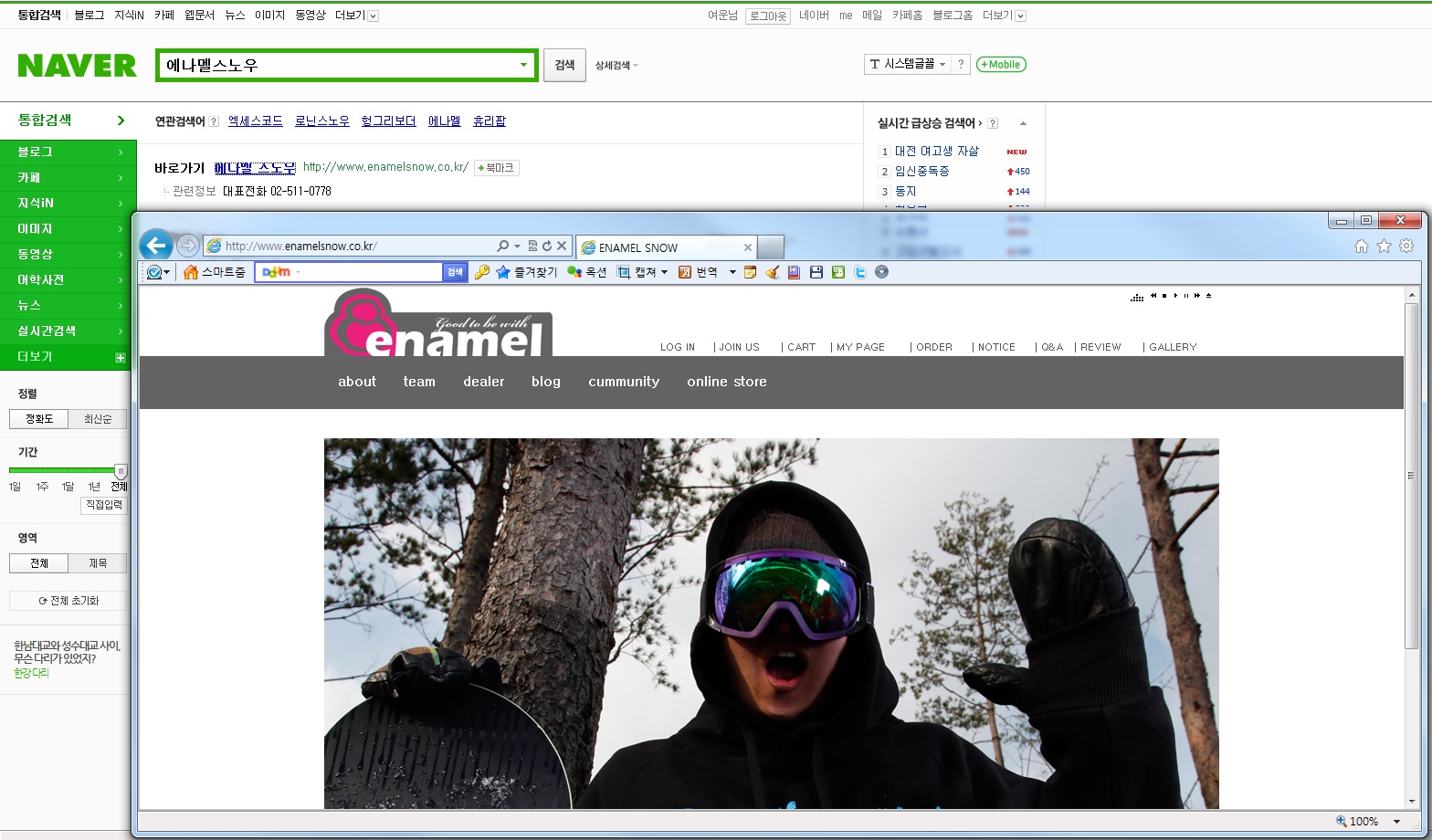Close the ENAMEL SNOW tab
This screenshot has width=1432, height=840.
(x=747, y=247)
